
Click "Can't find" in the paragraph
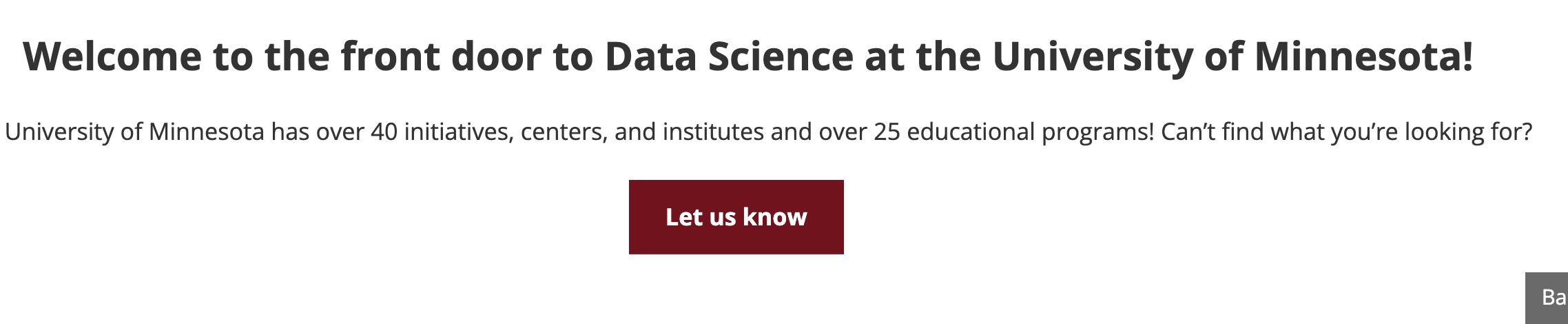coord(1212,132)
